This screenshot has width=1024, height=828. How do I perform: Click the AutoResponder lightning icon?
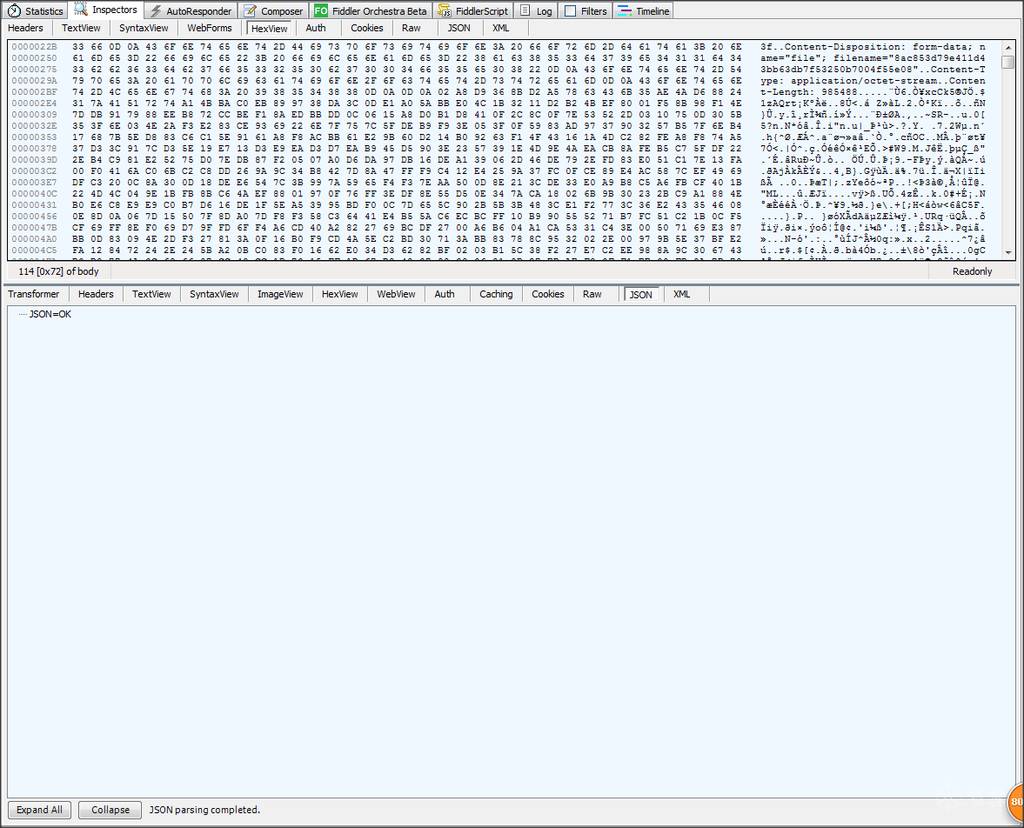155,11
